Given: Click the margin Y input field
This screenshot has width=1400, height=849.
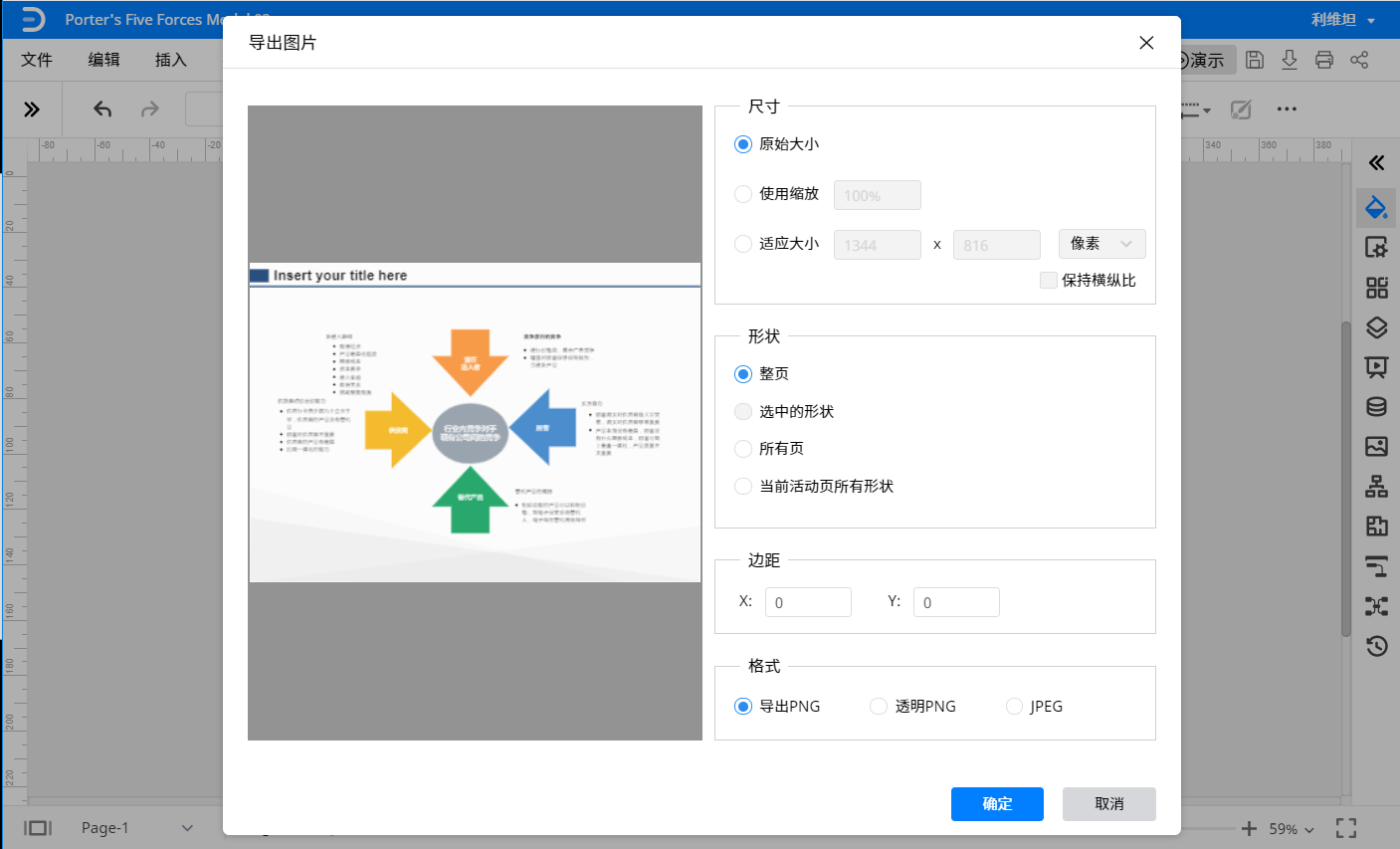Looking at the screenshot, I should [x=956, y=602].
